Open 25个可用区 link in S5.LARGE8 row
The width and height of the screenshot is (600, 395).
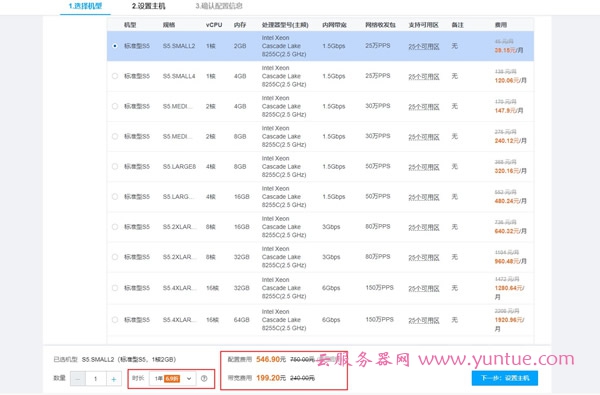coord(424,167)
